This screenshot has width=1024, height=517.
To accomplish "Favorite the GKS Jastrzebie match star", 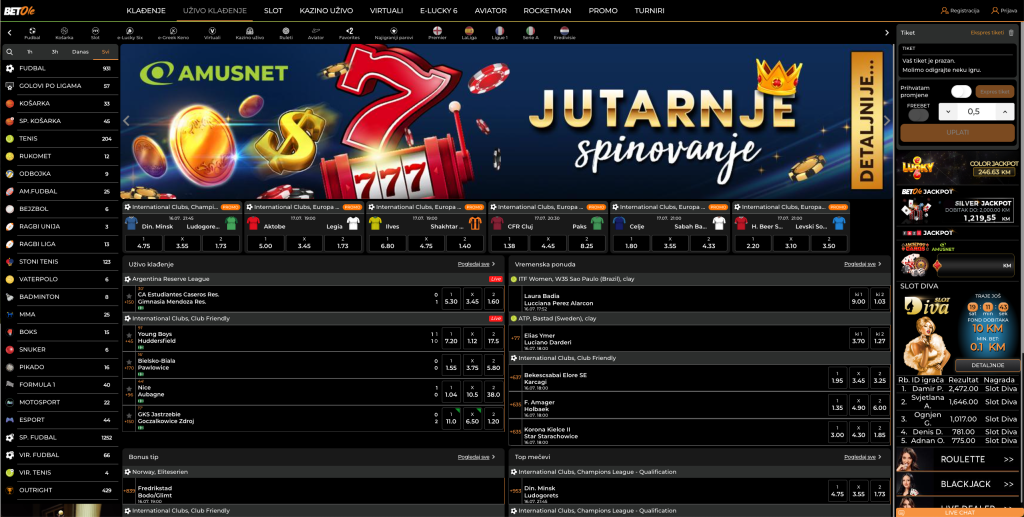I will click(x=129, y=415).
